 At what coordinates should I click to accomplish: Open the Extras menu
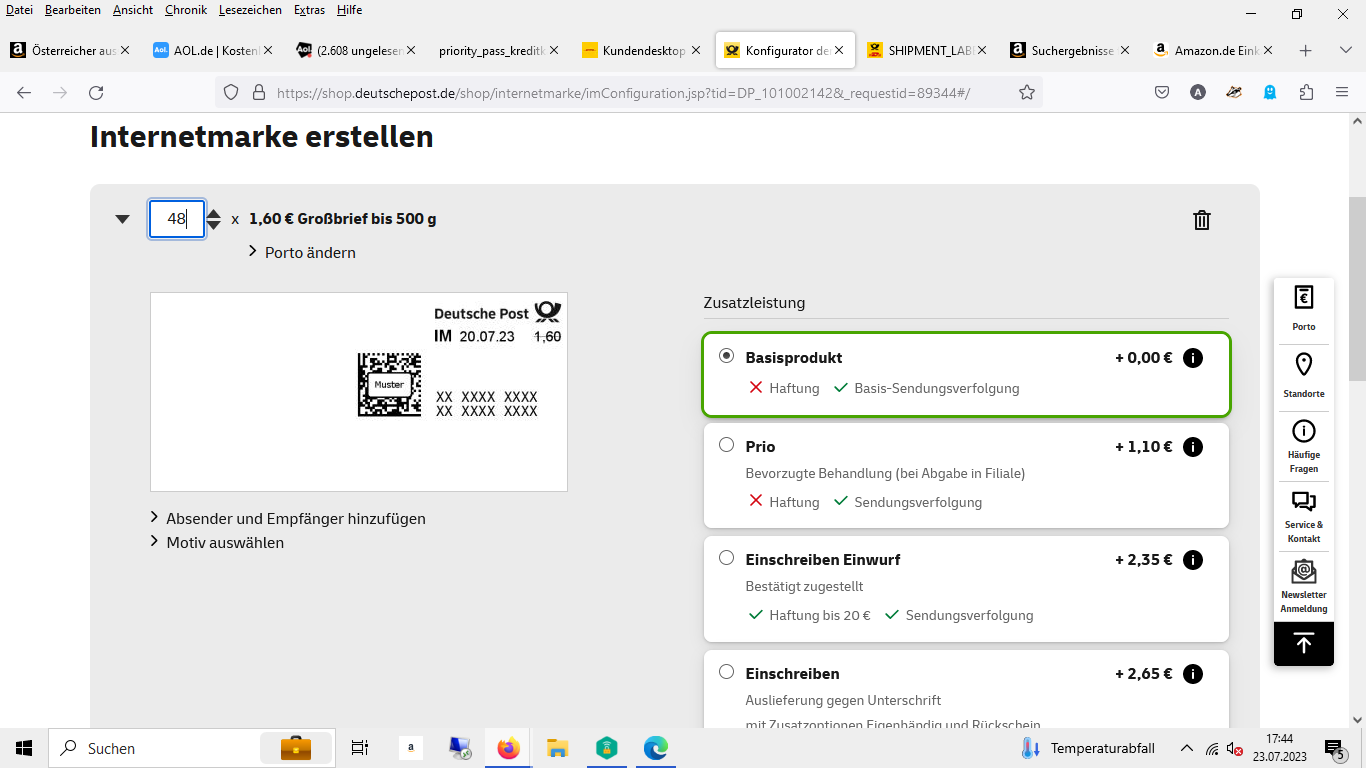coord(309,10)
